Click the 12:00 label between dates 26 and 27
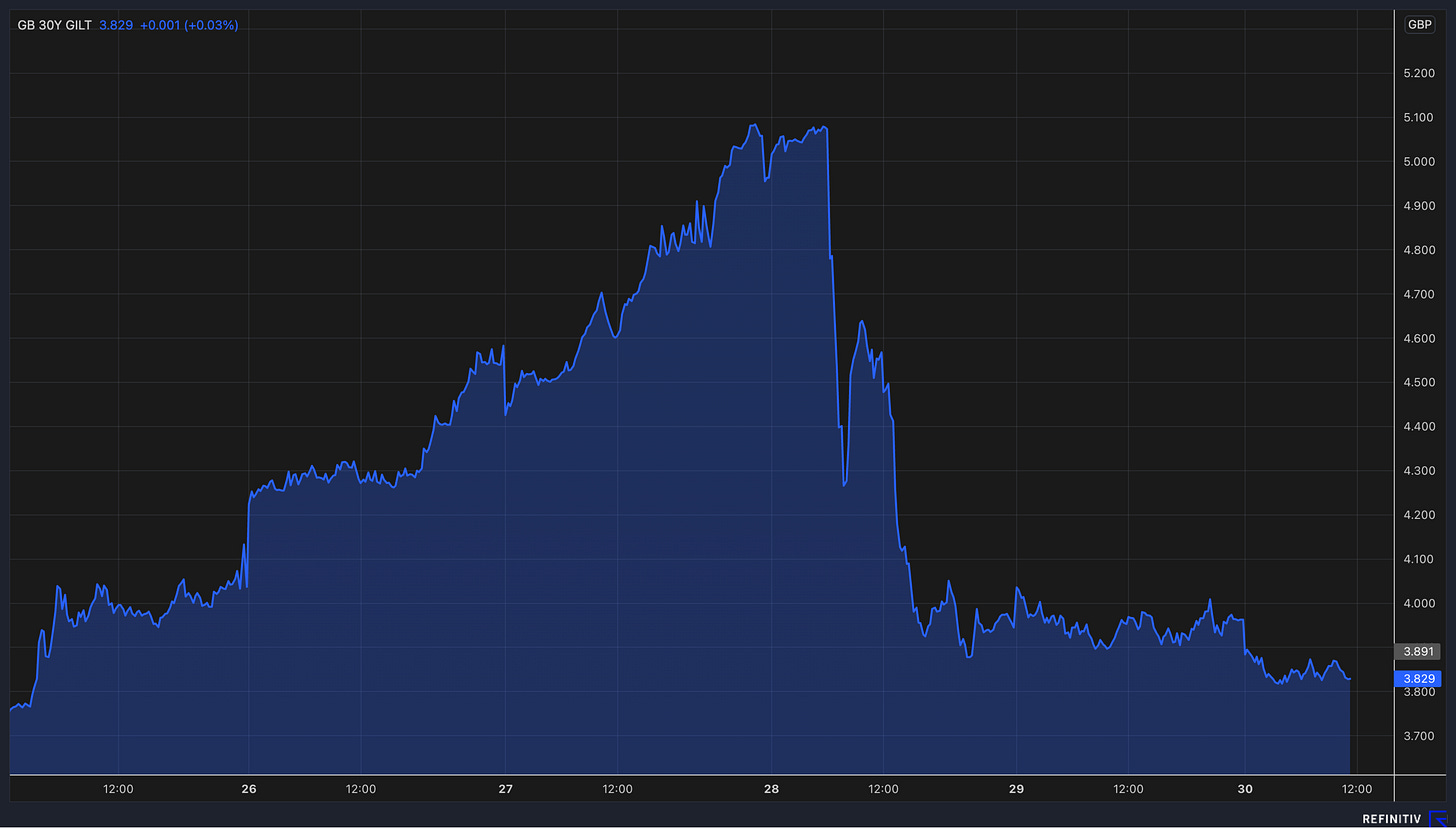1456x828 pixels. (361, 789)
